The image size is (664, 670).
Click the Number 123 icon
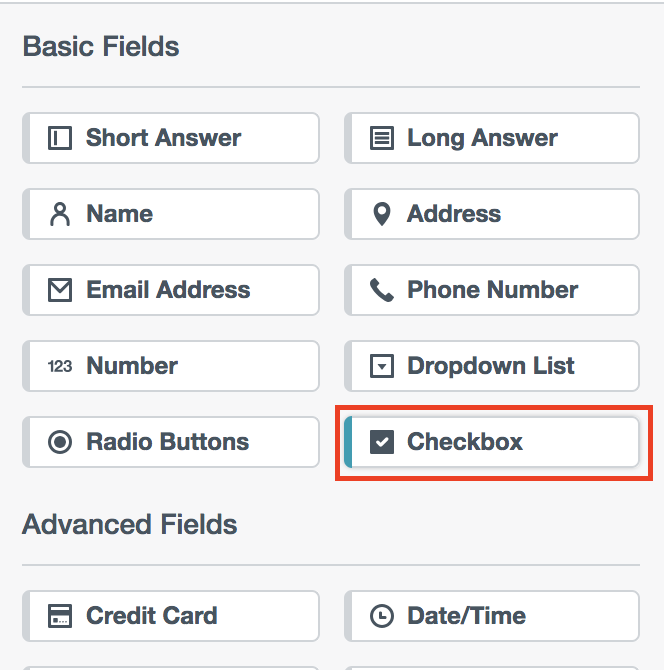click(x=60, y=366)
